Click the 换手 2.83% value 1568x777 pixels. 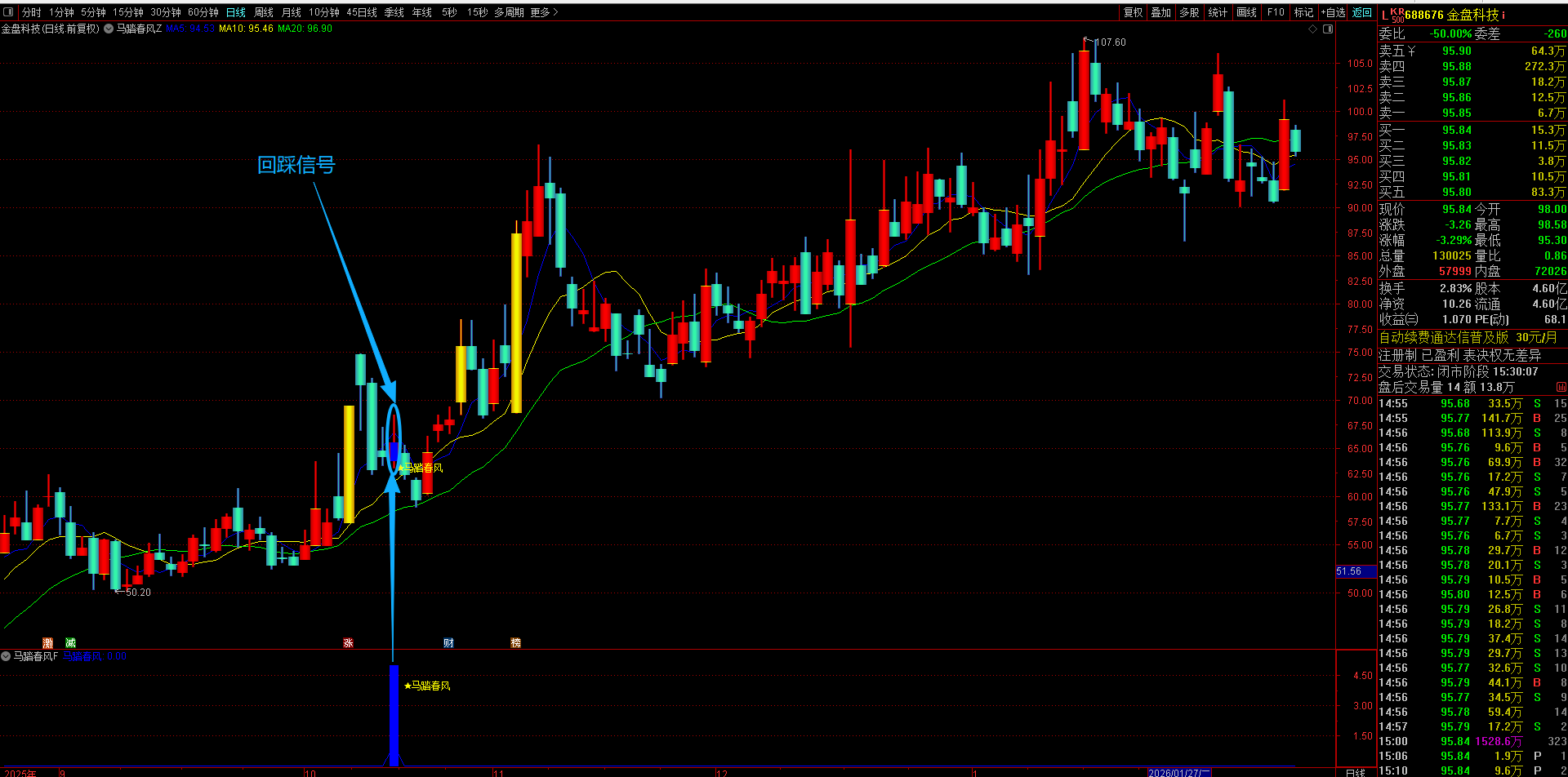click(x=1455, y=288)
